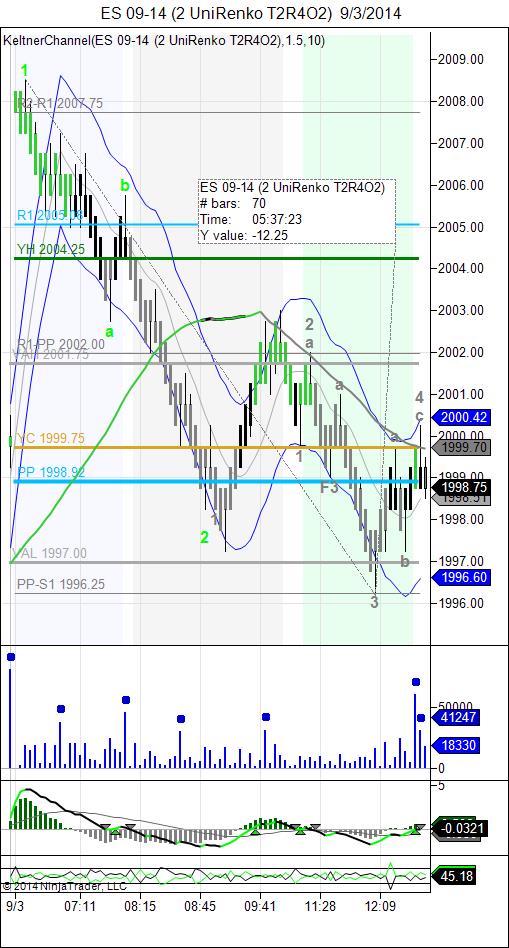
Task: Click the 2009.00 price axis label
Action: point(459,60)
